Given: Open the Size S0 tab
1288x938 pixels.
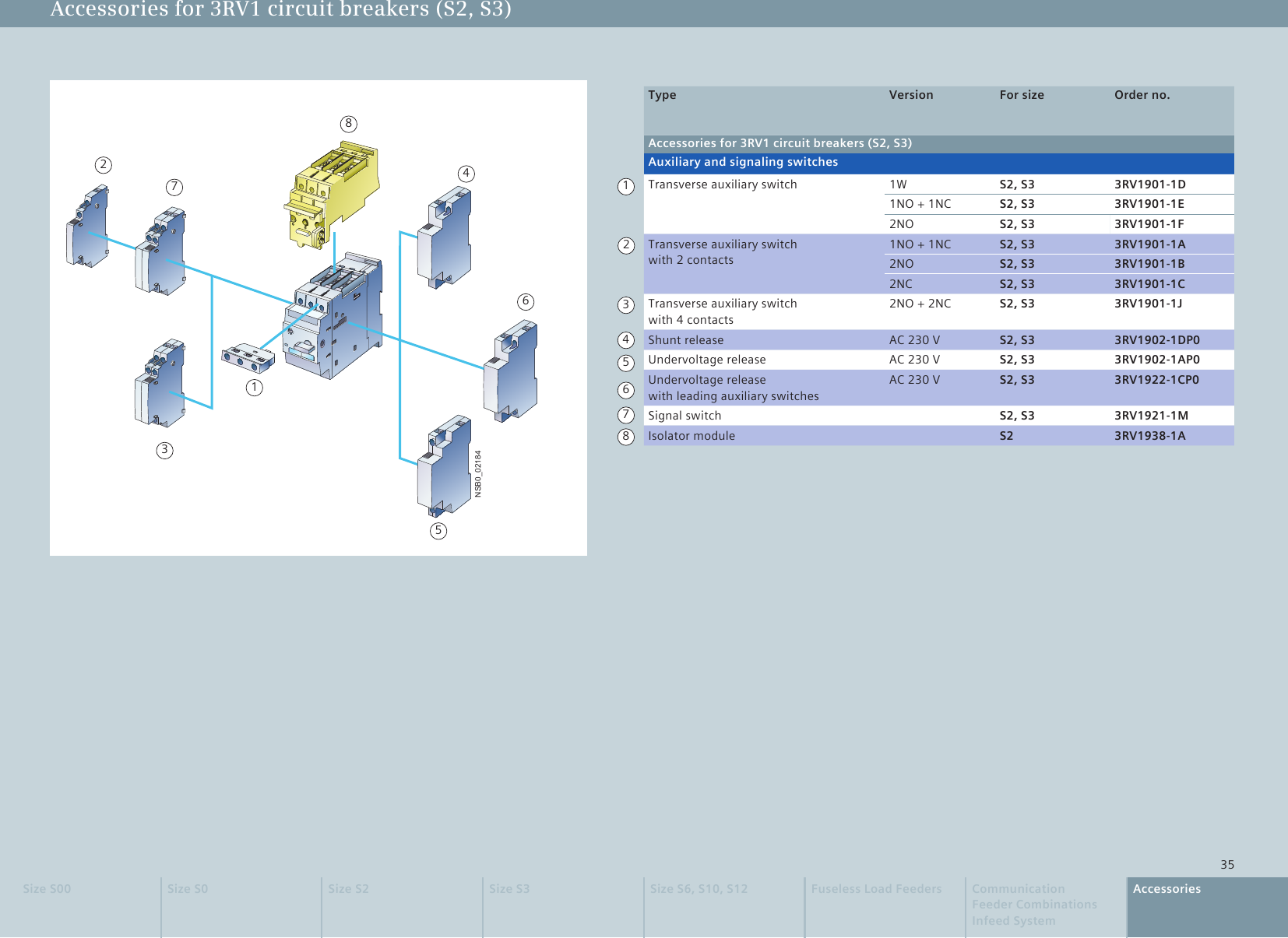Looking at the screenshot, I should tap(241, 907).
